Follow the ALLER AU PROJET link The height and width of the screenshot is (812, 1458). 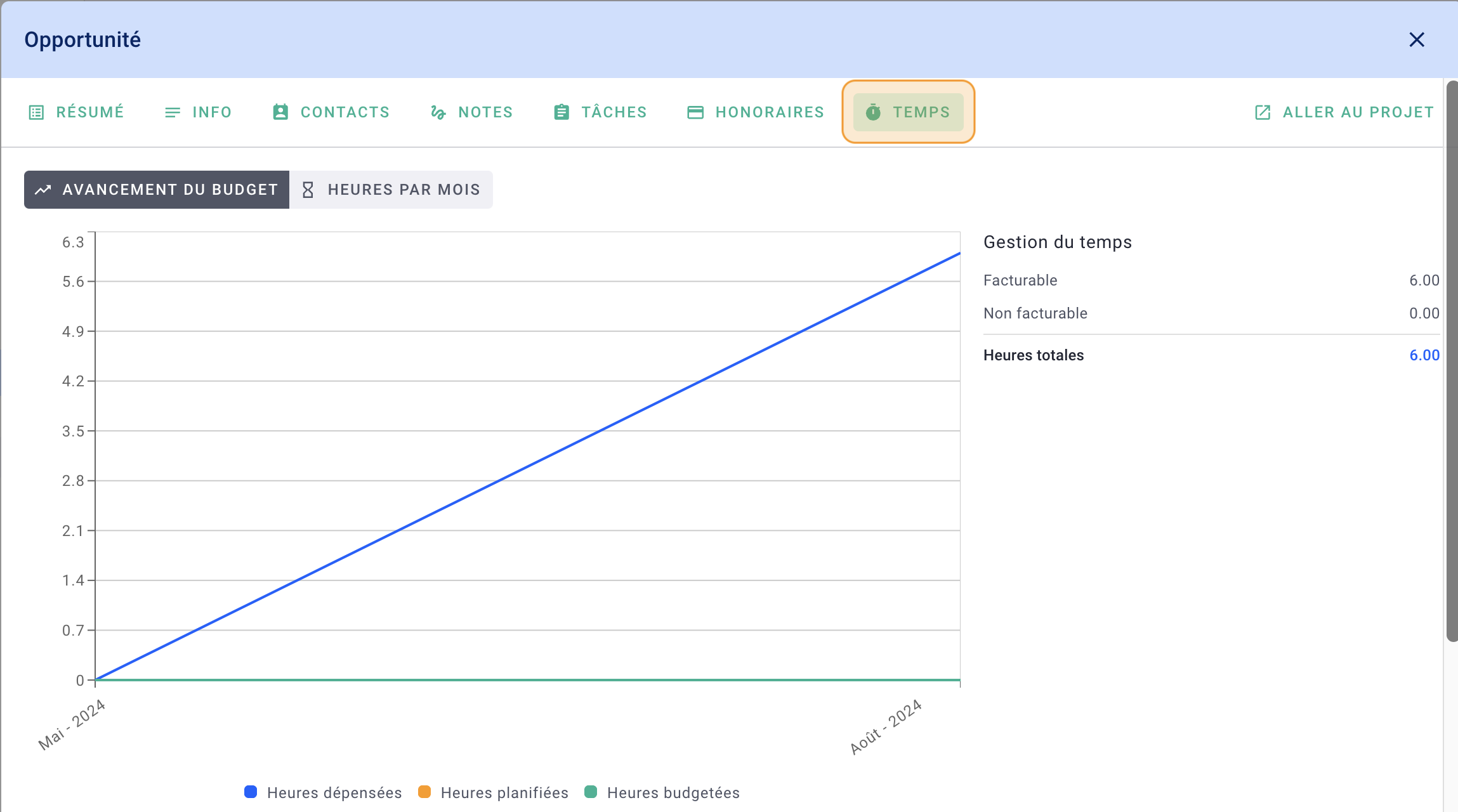(1344, 112)
